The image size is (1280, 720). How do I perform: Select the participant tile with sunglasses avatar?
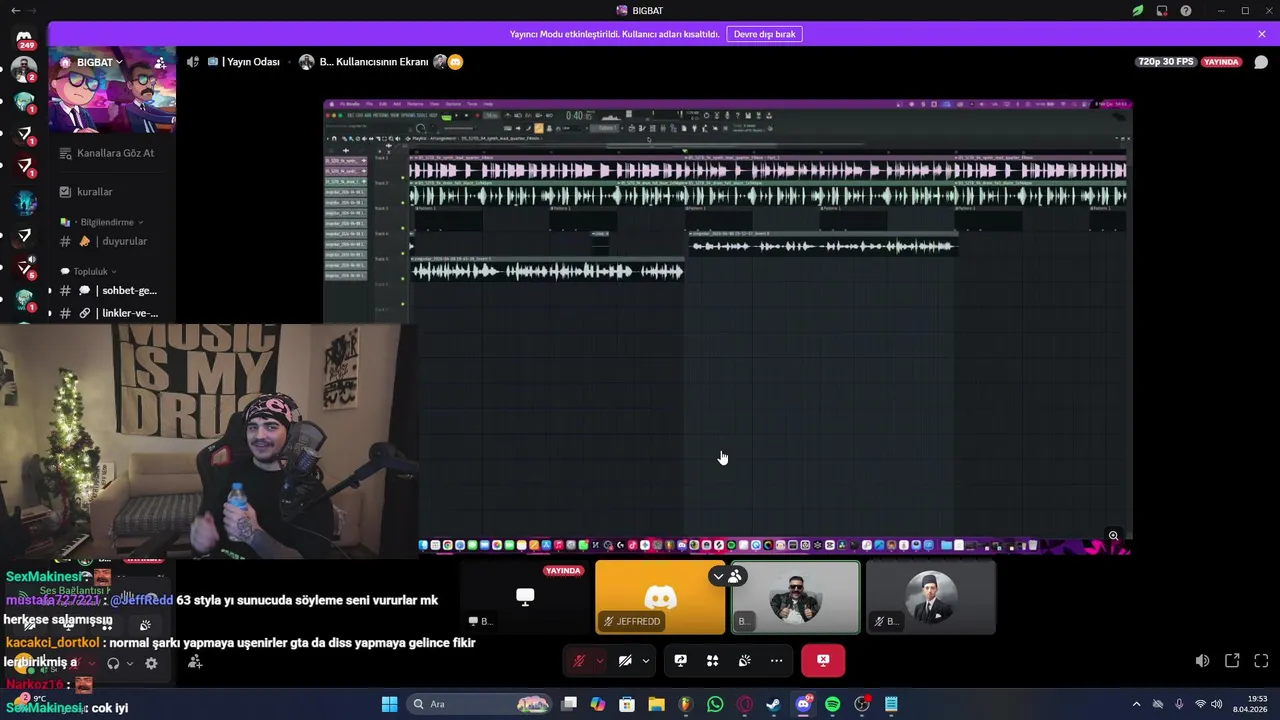point(795,597)
